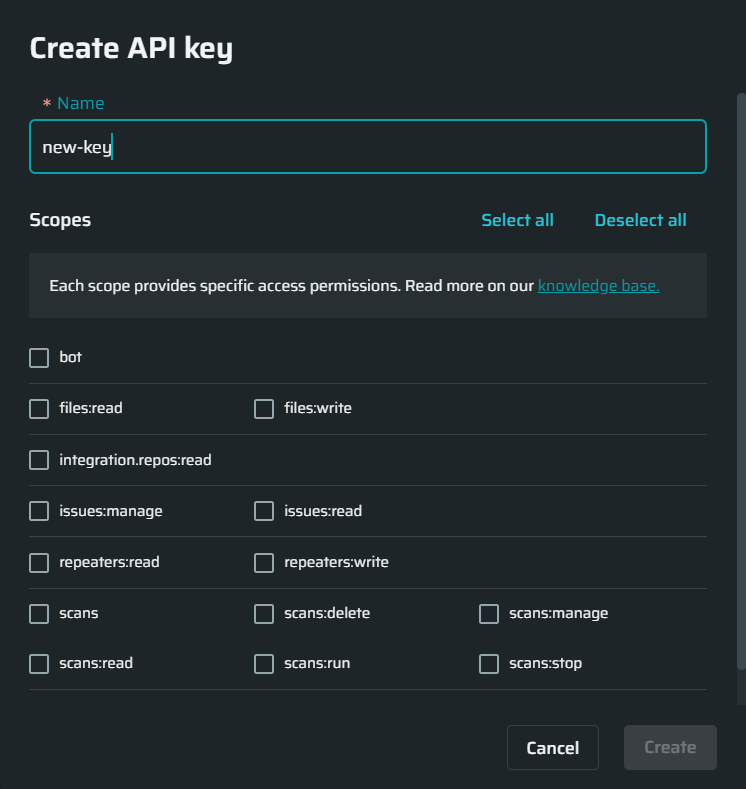Viewport: 746px width, 789px height.
Task: Open the knowledge base link
Action: [598, 286]
